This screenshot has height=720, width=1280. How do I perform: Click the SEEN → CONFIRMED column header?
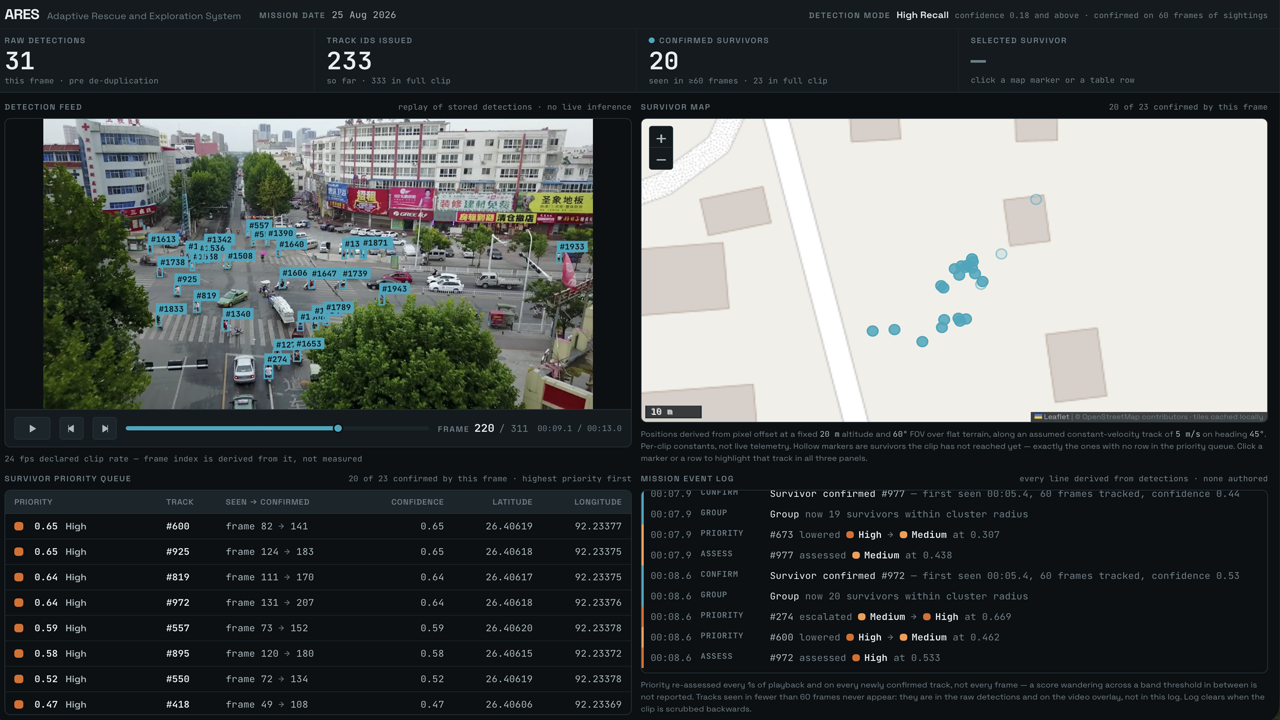(267, 502)
